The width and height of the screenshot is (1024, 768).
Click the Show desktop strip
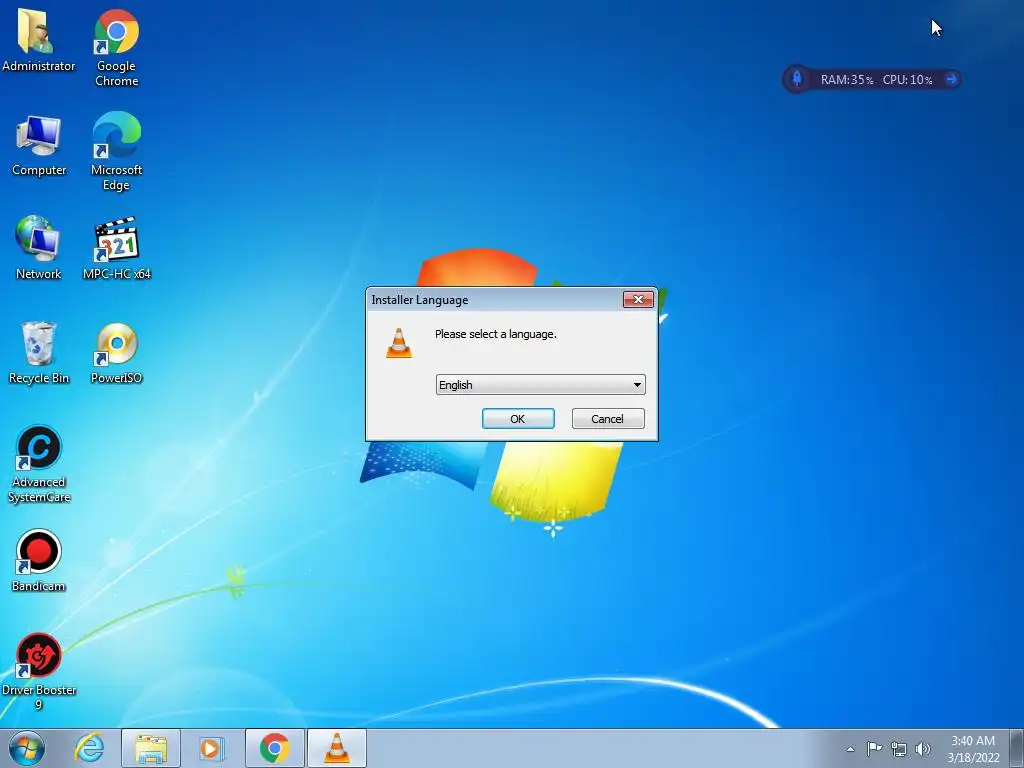click(1017, 748)
